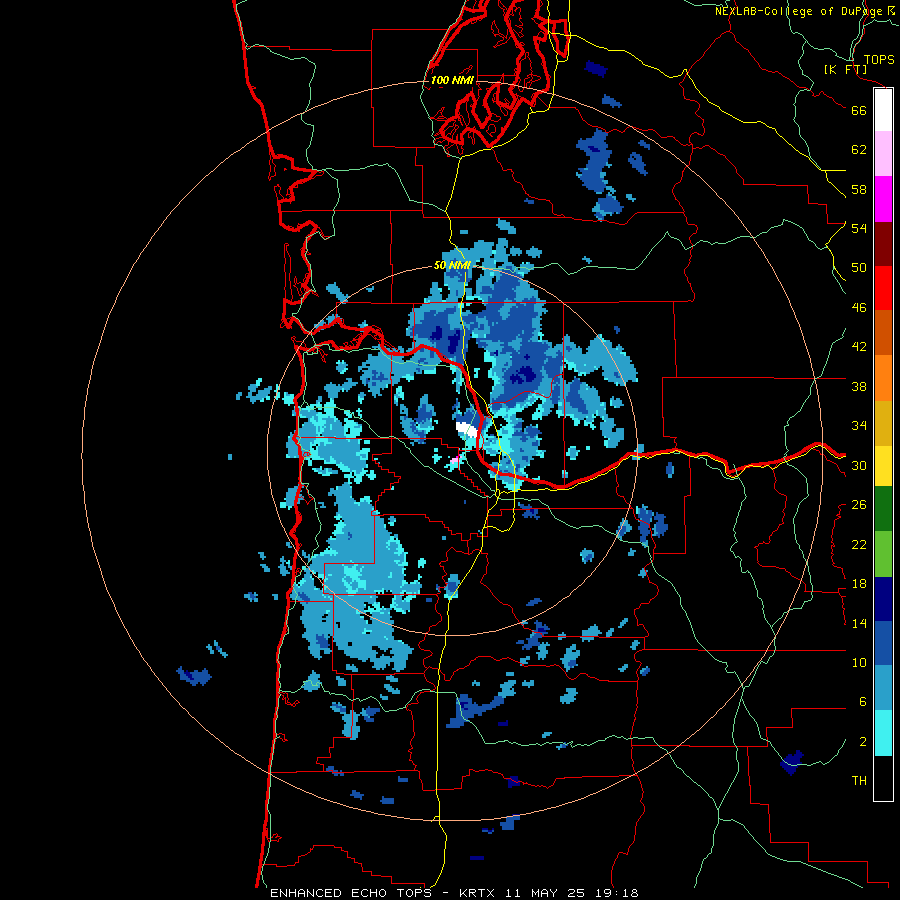Click the '[K FT]' units label

[845, 69]
